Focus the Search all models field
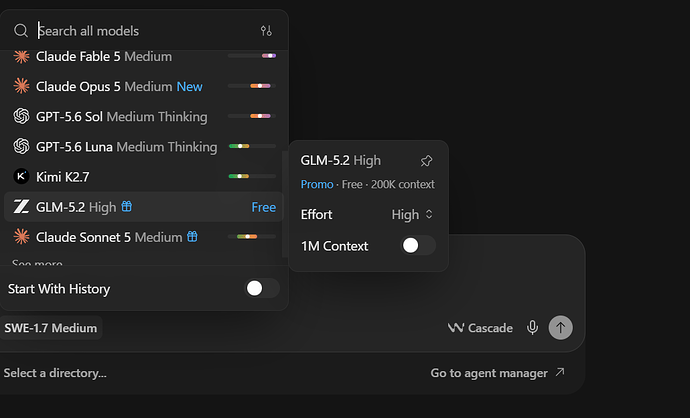This screenshot has width=690, height=418. (145, 31)
